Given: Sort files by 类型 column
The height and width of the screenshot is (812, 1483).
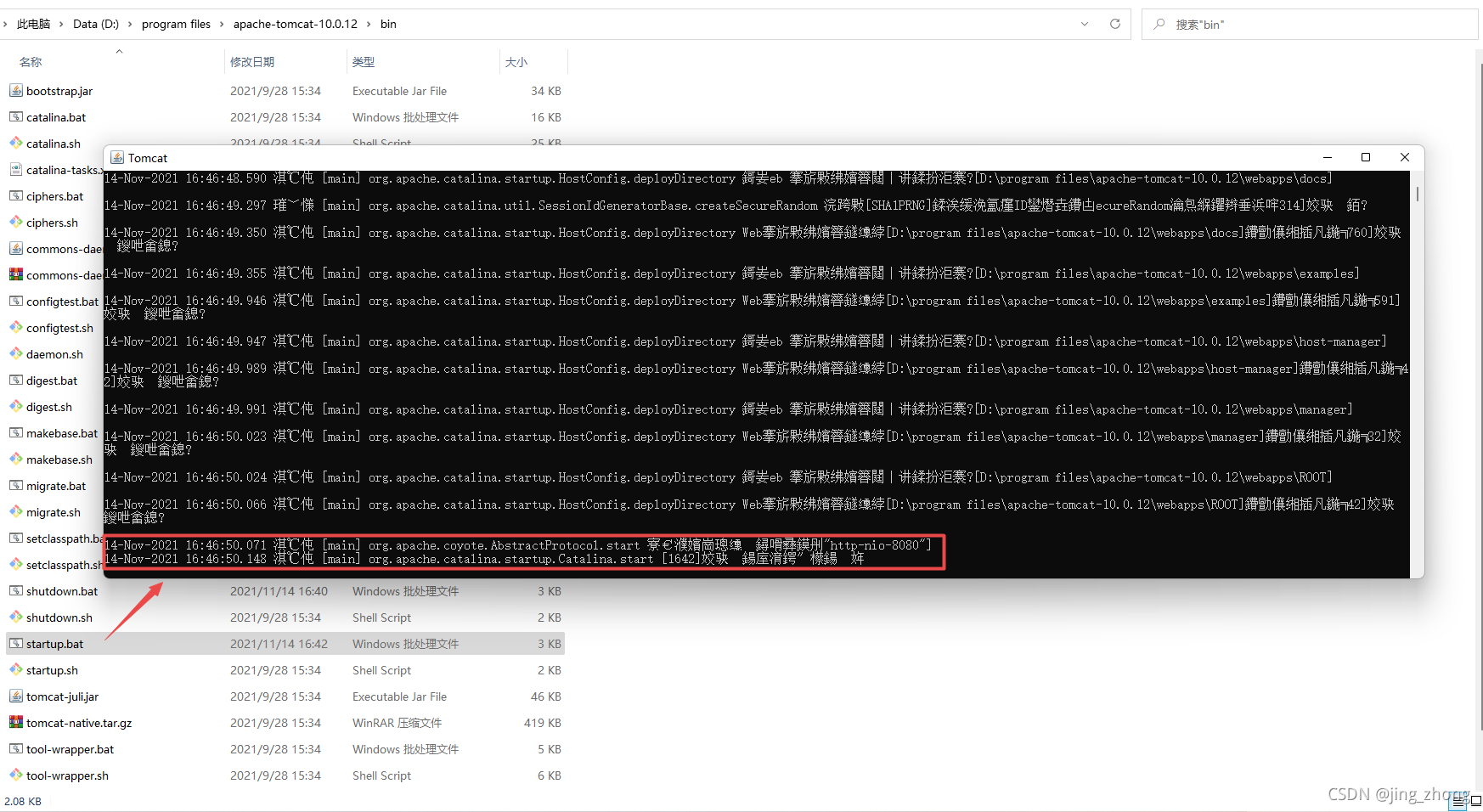Looking at the screenshot, I should 364,62.
